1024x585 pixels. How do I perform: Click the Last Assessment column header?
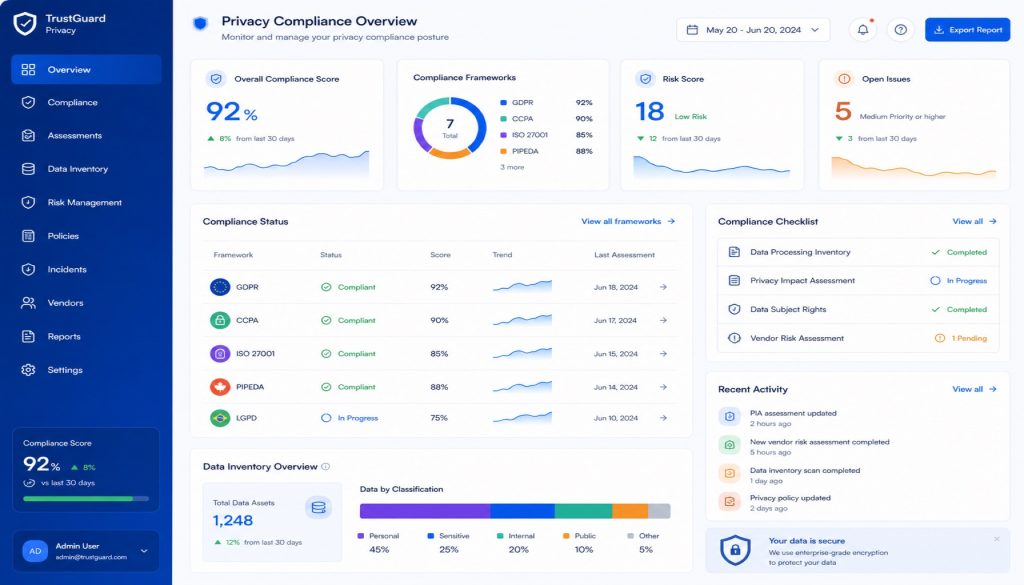624,255
